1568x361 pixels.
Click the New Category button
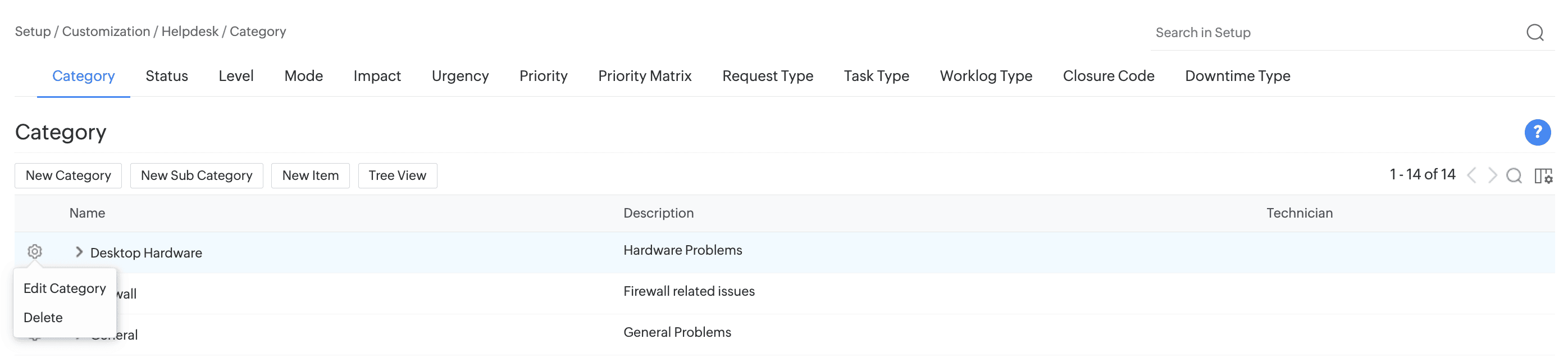pyautogui.click(x=68, y=175)
